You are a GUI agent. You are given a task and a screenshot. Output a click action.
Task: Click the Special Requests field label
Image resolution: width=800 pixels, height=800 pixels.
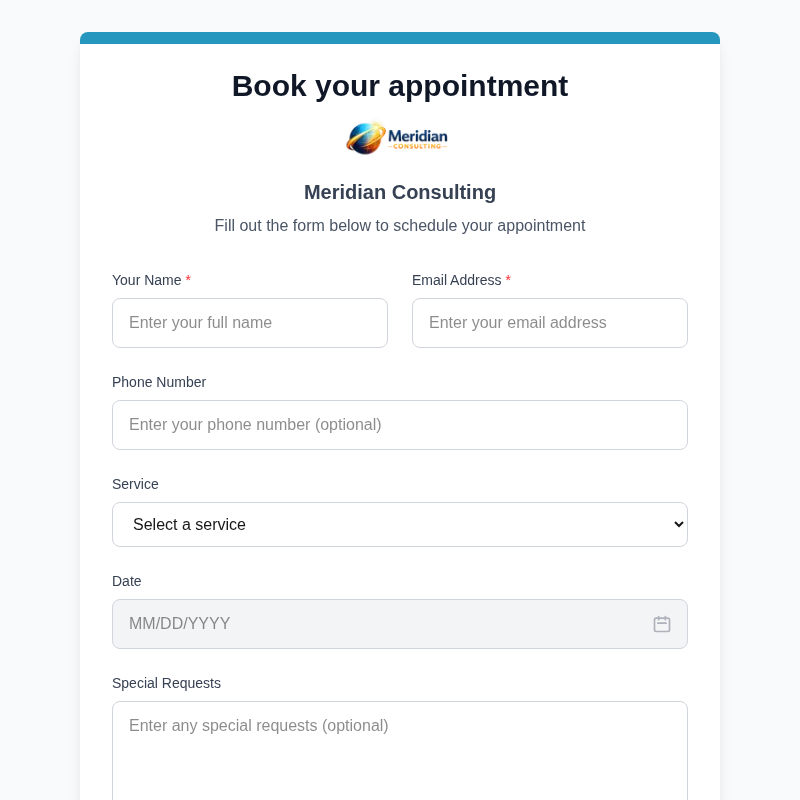pyautogui.click(x=166, y=683)
